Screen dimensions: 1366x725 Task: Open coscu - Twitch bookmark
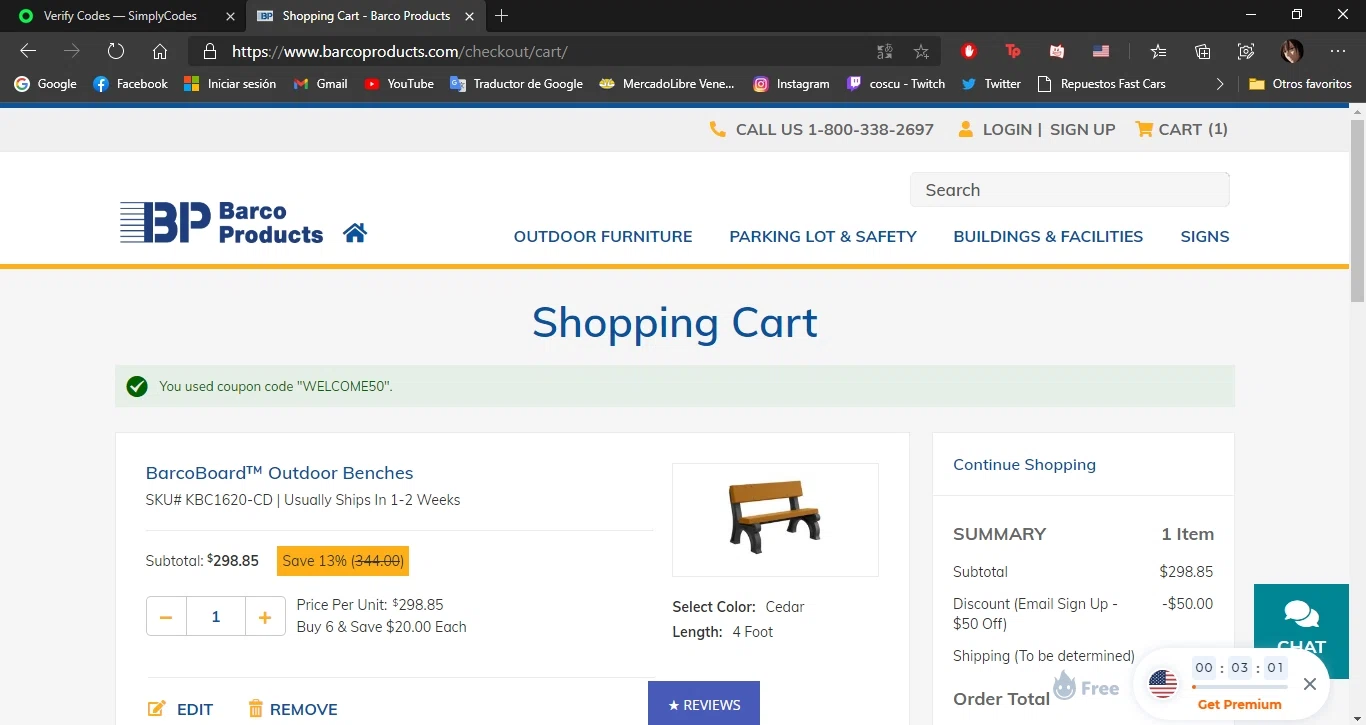(x=895, y=84)
